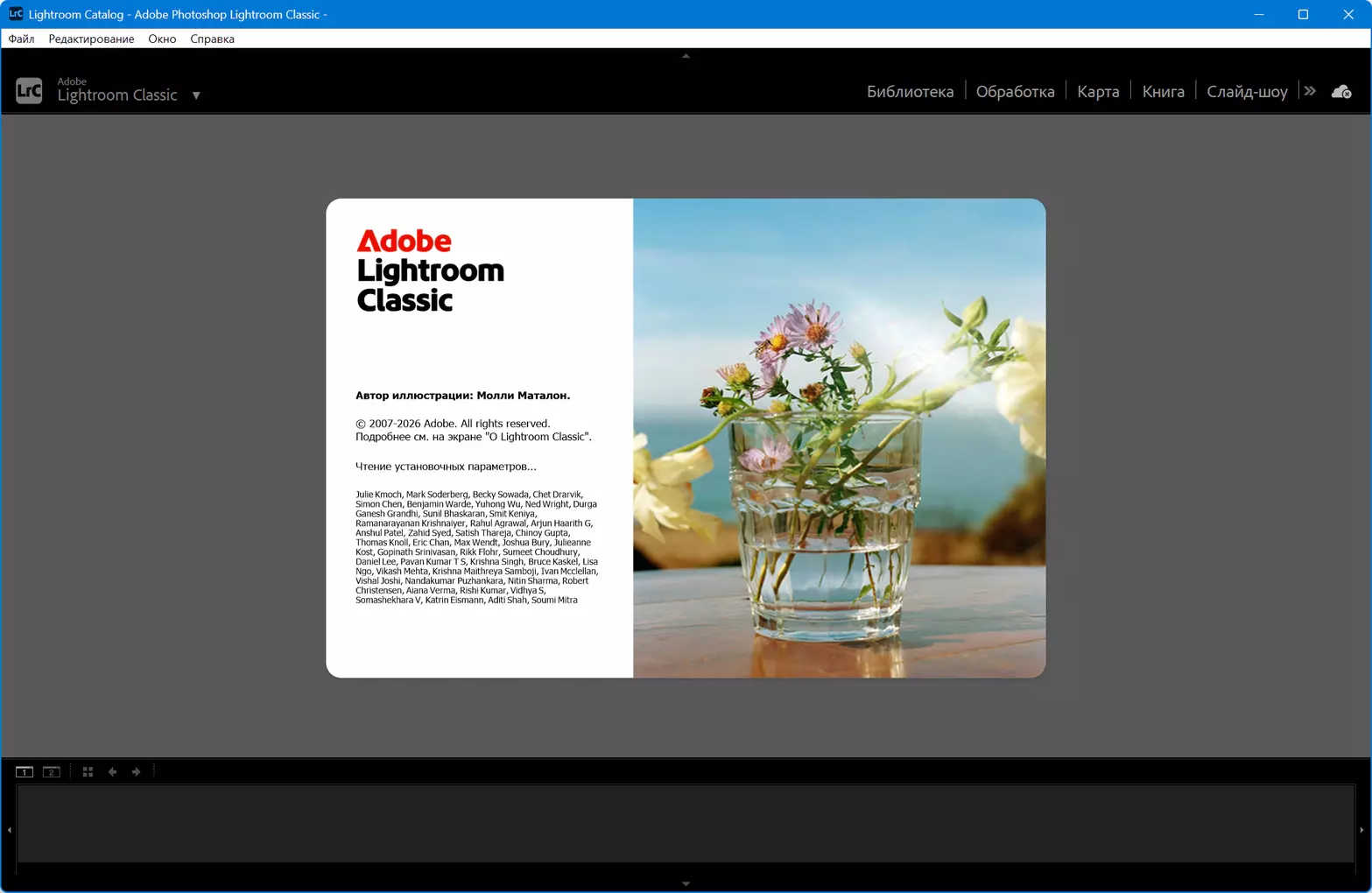Open the Слайд-шоу module

[1247, 91]
